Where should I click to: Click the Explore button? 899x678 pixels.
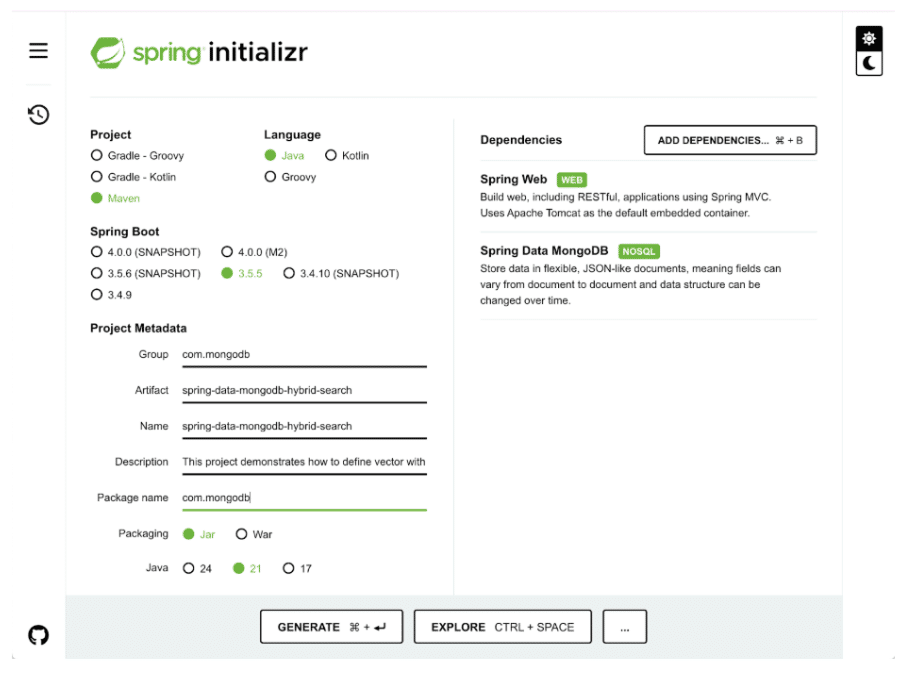(x=502, y=627)
